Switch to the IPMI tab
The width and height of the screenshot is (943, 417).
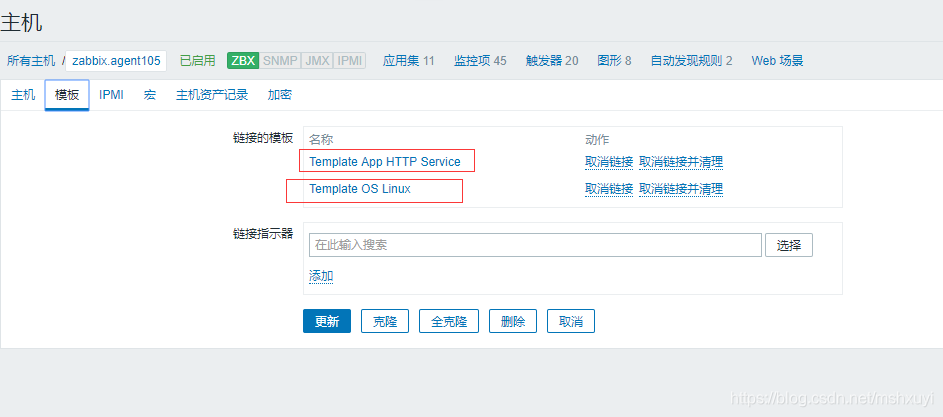[x=111, y=95]
